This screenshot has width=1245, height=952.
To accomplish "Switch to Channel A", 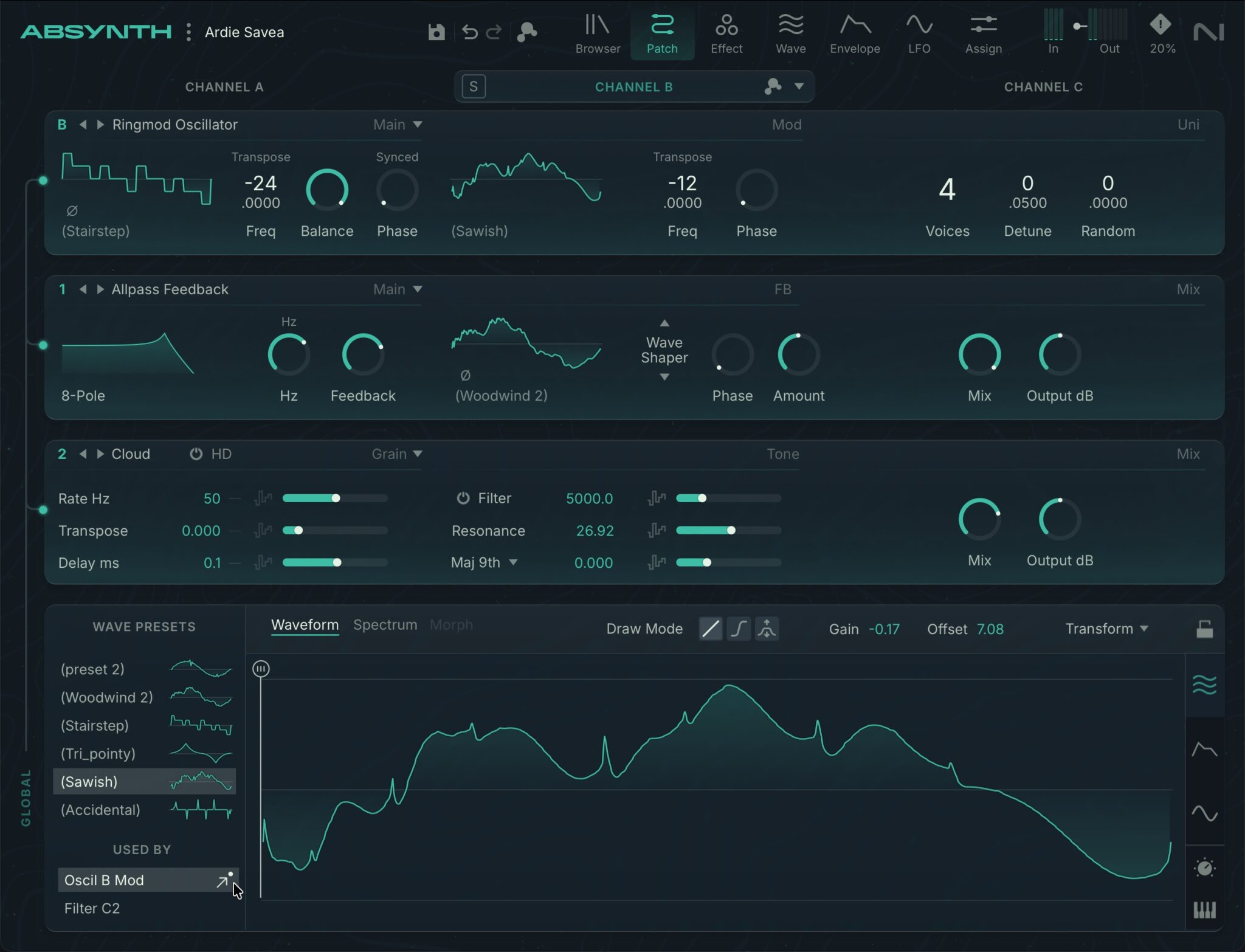I will 224,87.
